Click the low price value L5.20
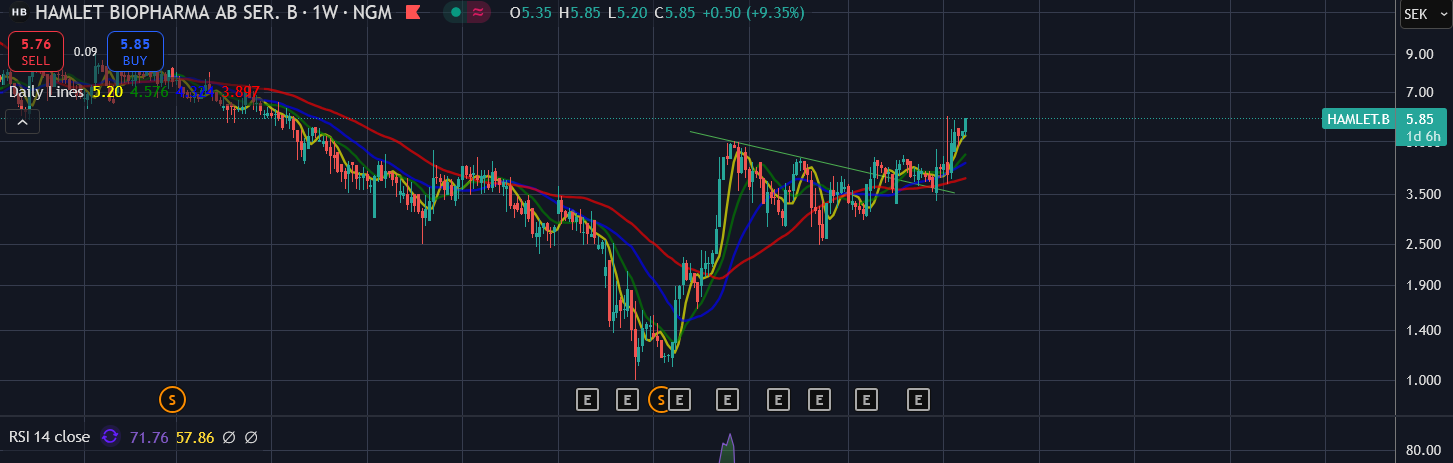 point(626,13)
